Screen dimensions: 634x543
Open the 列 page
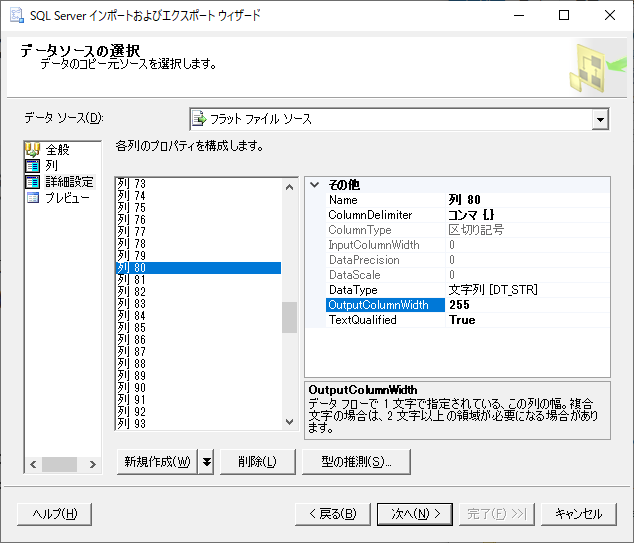tap(51, 166)
